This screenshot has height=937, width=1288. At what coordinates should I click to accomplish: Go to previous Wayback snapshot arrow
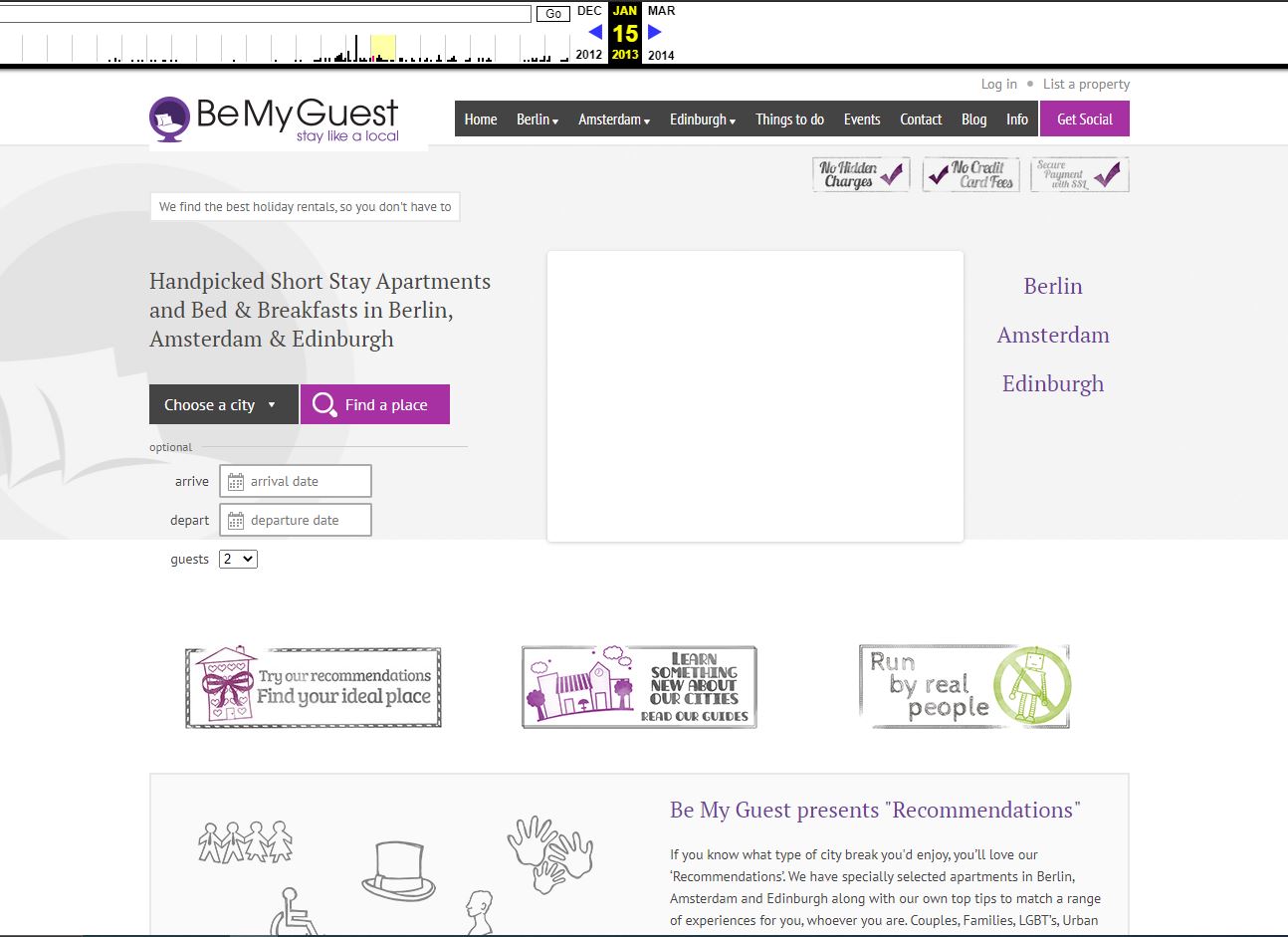click(x=595, y=32)
